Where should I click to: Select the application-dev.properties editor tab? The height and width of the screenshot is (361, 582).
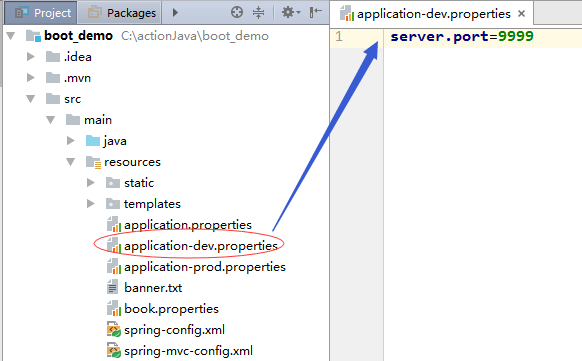click(432, 14)
